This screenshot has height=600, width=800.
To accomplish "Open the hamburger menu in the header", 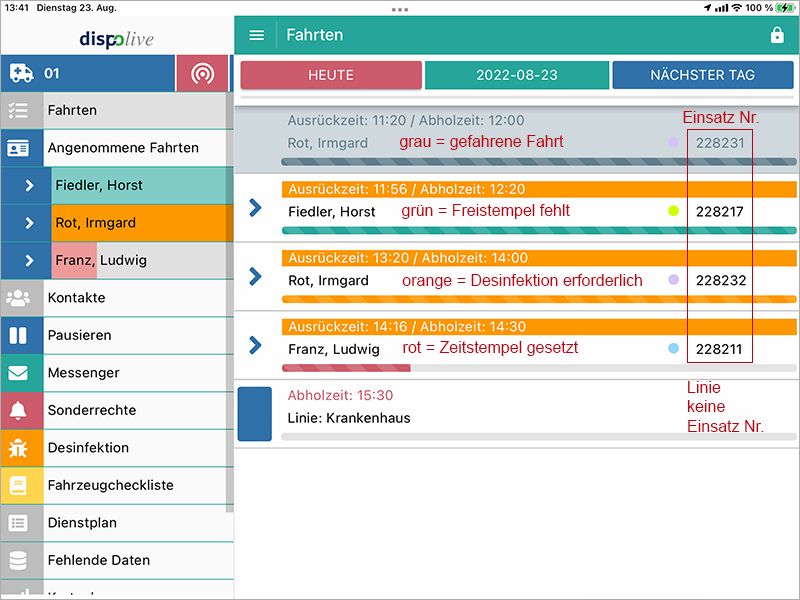I will click(x=257, y=35).
